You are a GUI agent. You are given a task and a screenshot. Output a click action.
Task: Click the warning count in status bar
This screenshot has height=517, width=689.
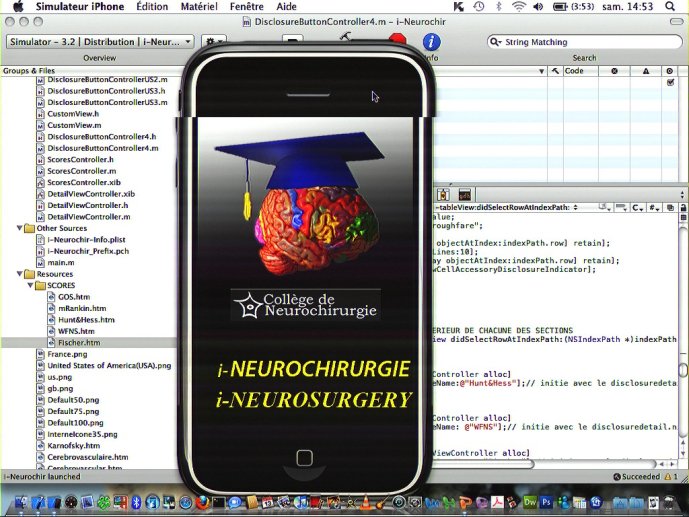tap(671, 477)
